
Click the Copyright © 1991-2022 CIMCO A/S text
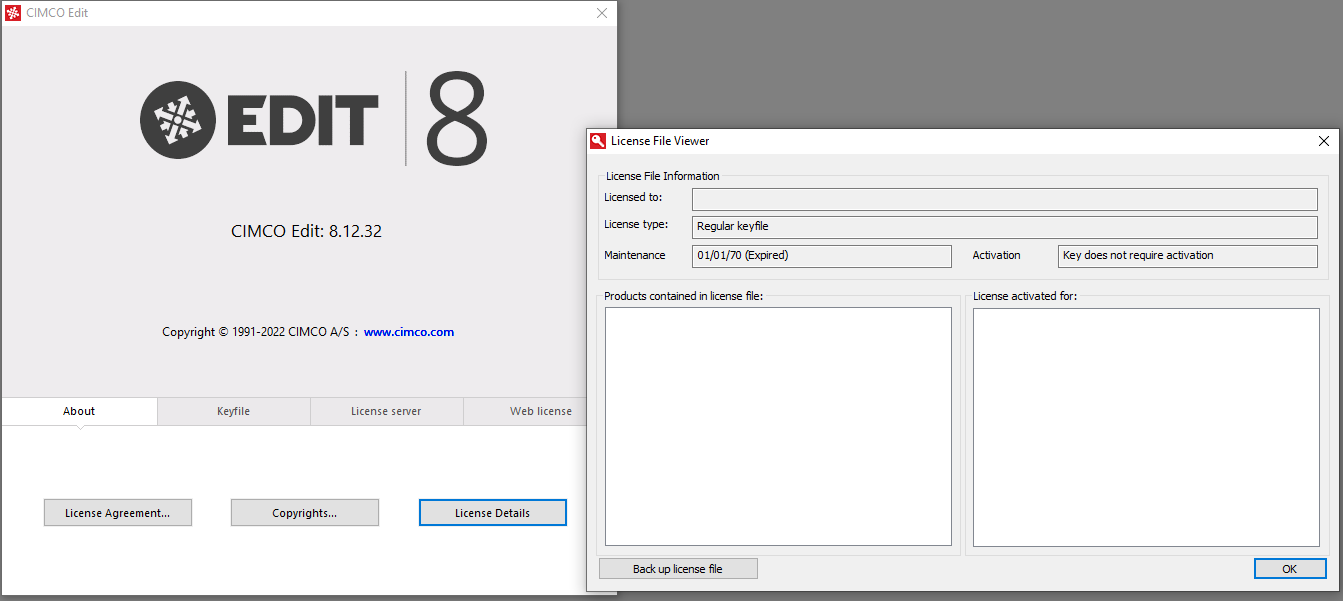click(256, 332)
